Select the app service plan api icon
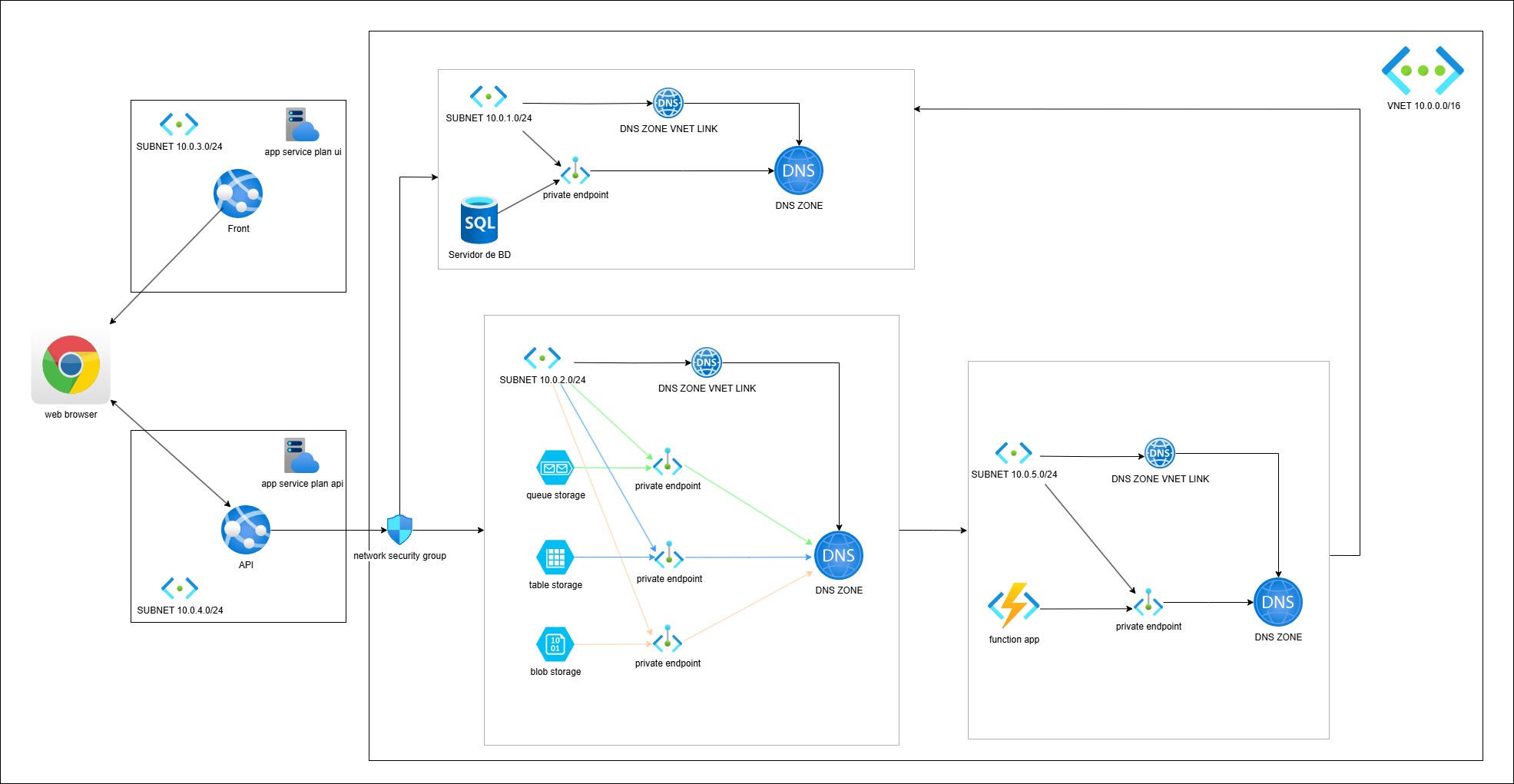Screen dimensions: 1514x784 (x=301, y=456)
